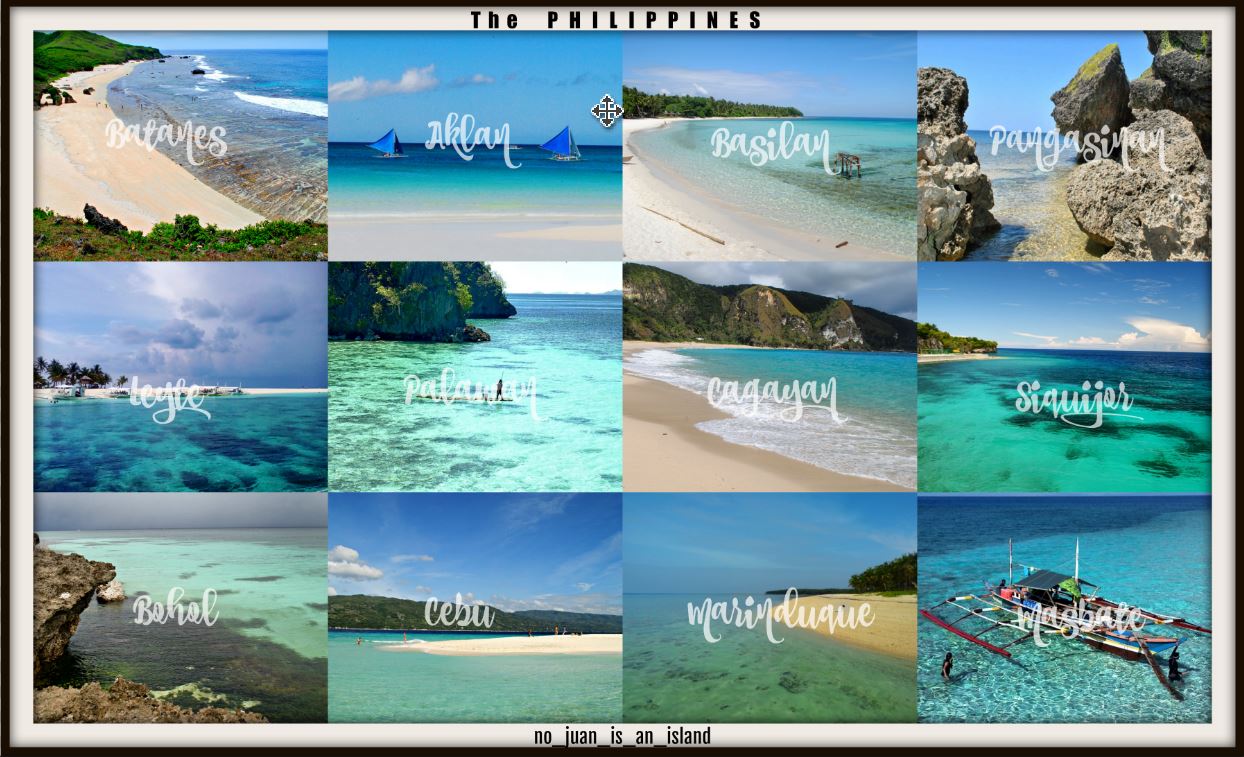Click the no_juan_is_an_island caption
The image size is (1244, 757).
coord(622,737)
